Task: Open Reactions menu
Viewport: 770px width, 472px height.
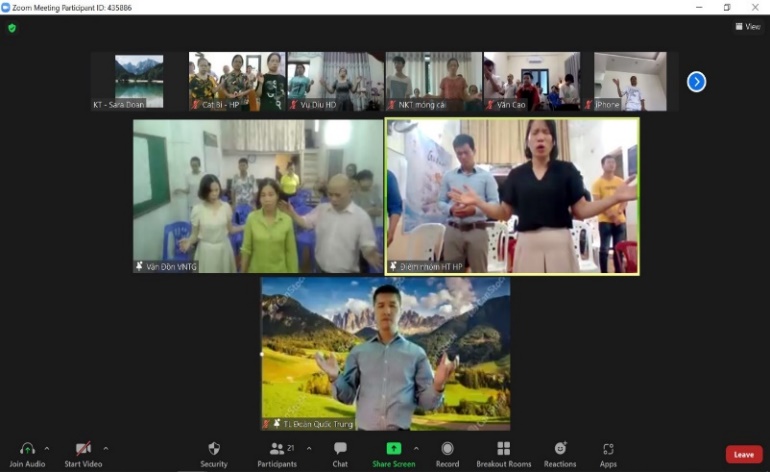Action: (x=560, y=454)
